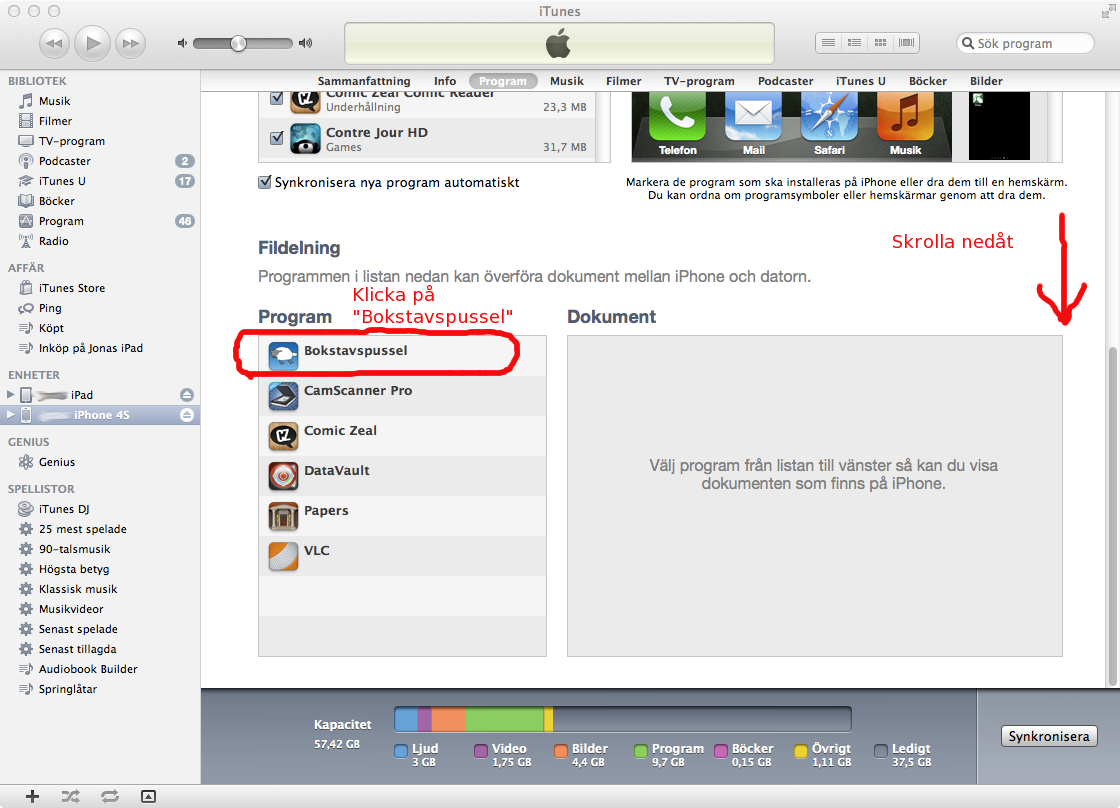Toggle repeat at the bottom bar
The image size is (1120, 808).
coord(110,796)
